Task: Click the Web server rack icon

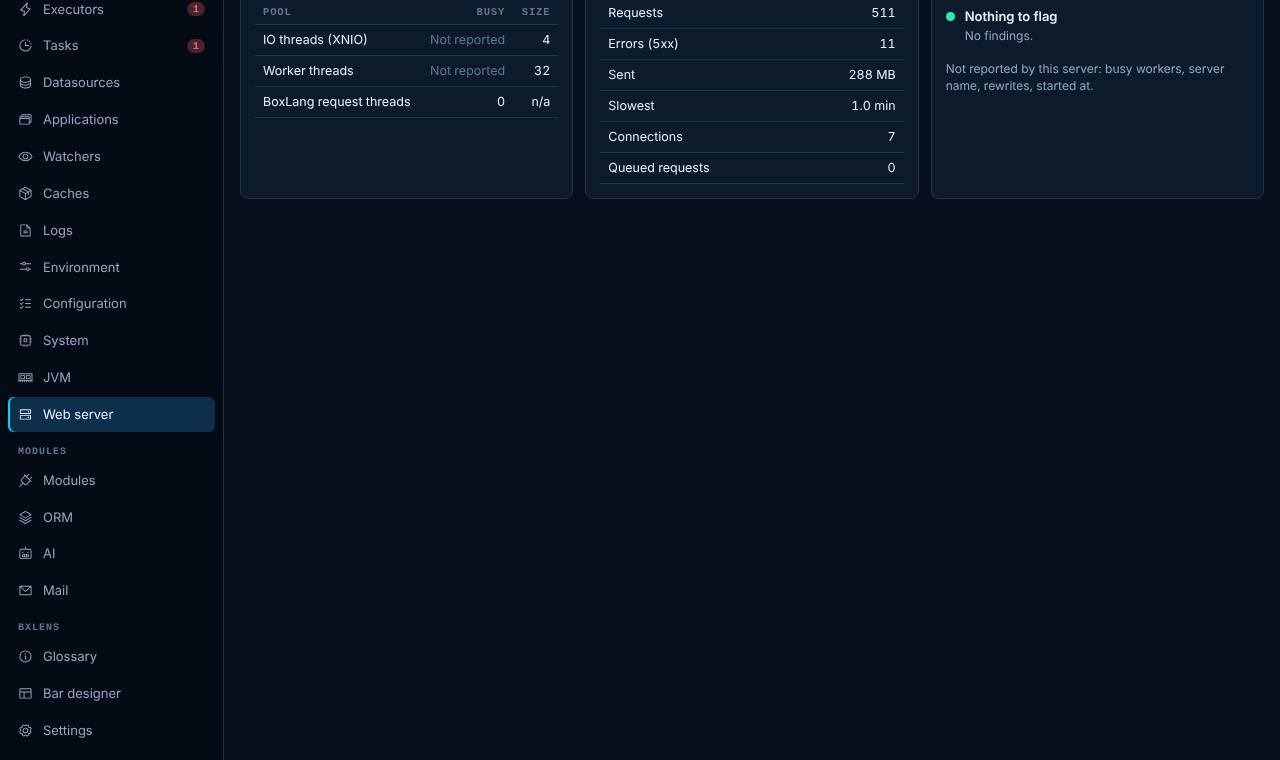Action: (x=26, y=415)
